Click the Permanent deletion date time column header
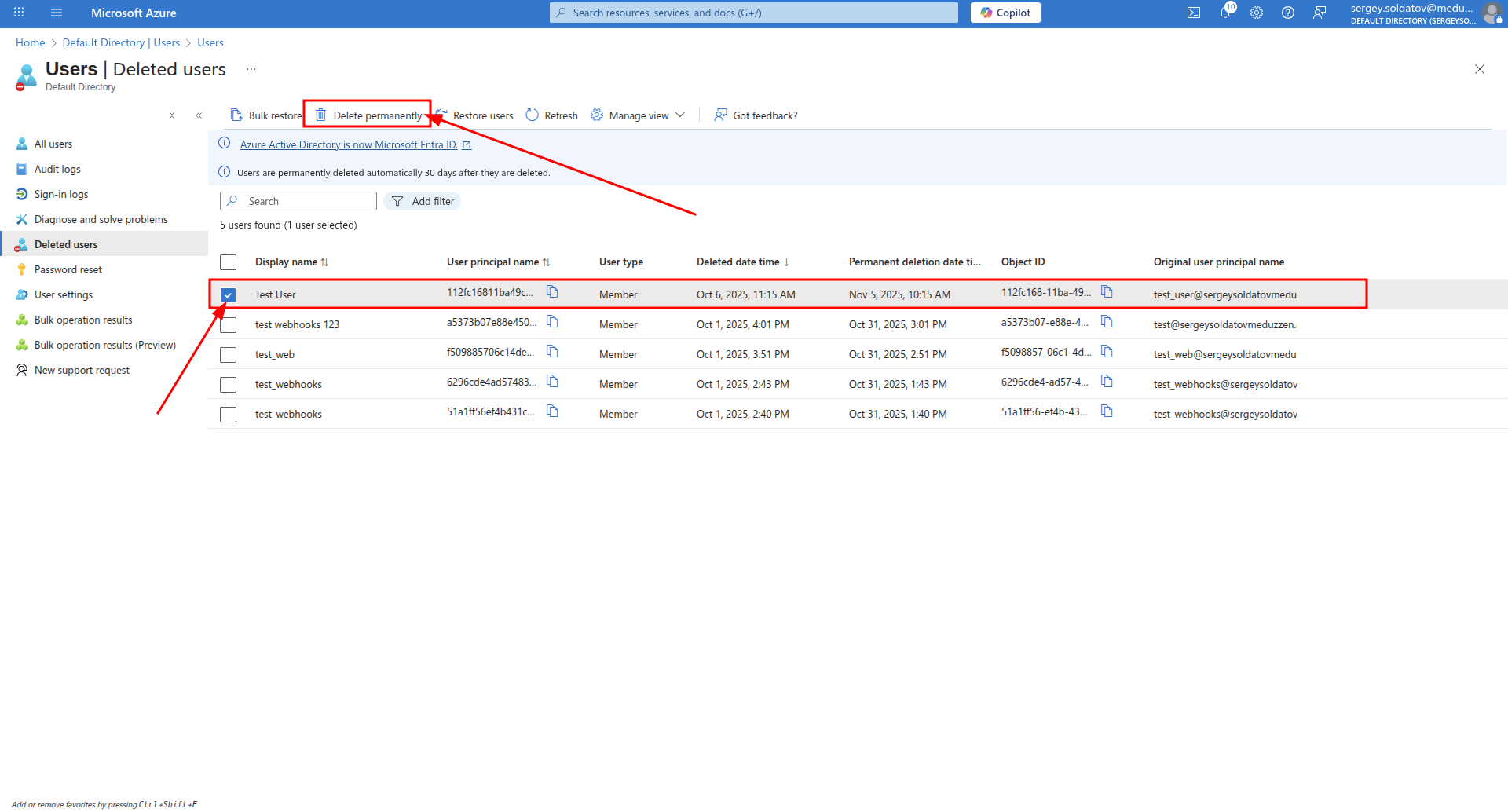Image resolution: width=1508 pixels, height=812 pixels. pyautogui.click(x=915, y=262)
